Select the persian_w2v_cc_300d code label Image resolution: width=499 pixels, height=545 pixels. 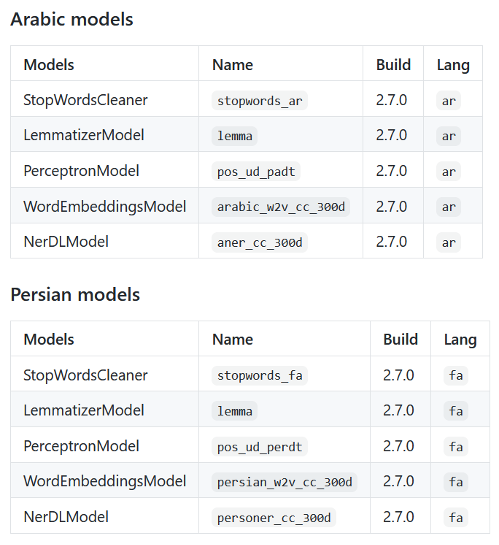pos(285,482)
